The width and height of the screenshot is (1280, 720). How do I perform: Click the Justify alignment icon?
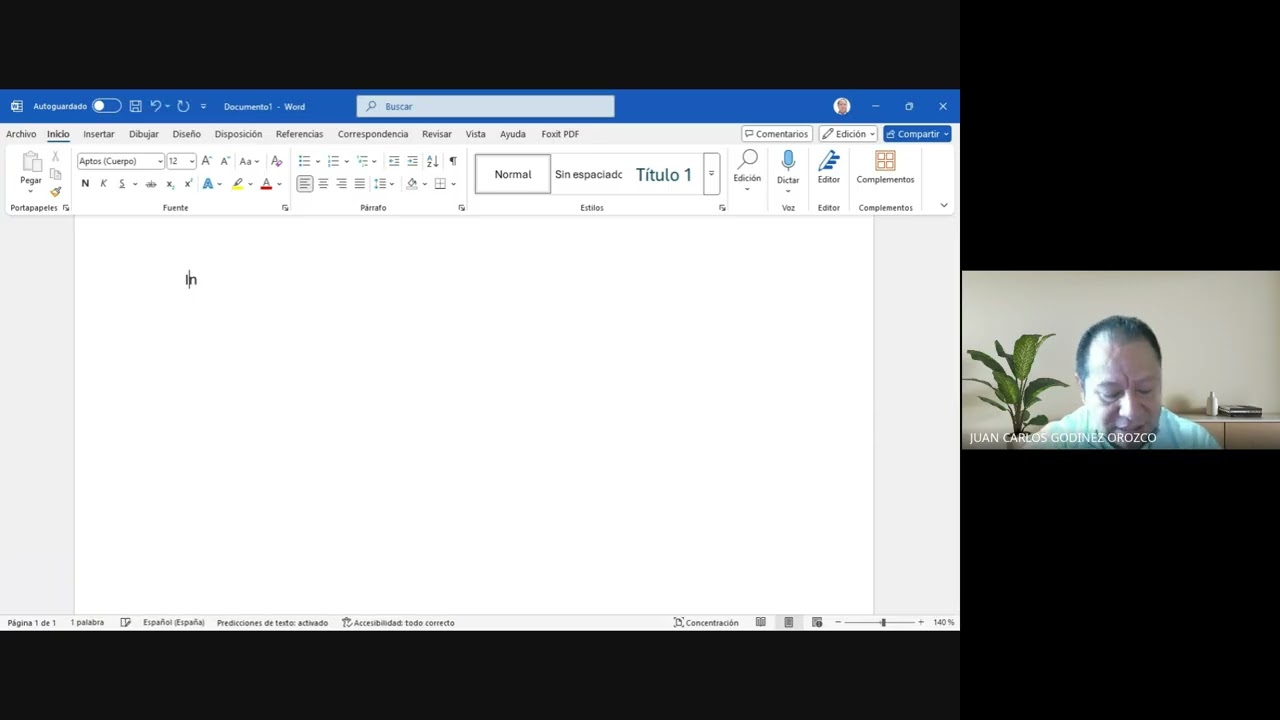(x=359, y=184)
